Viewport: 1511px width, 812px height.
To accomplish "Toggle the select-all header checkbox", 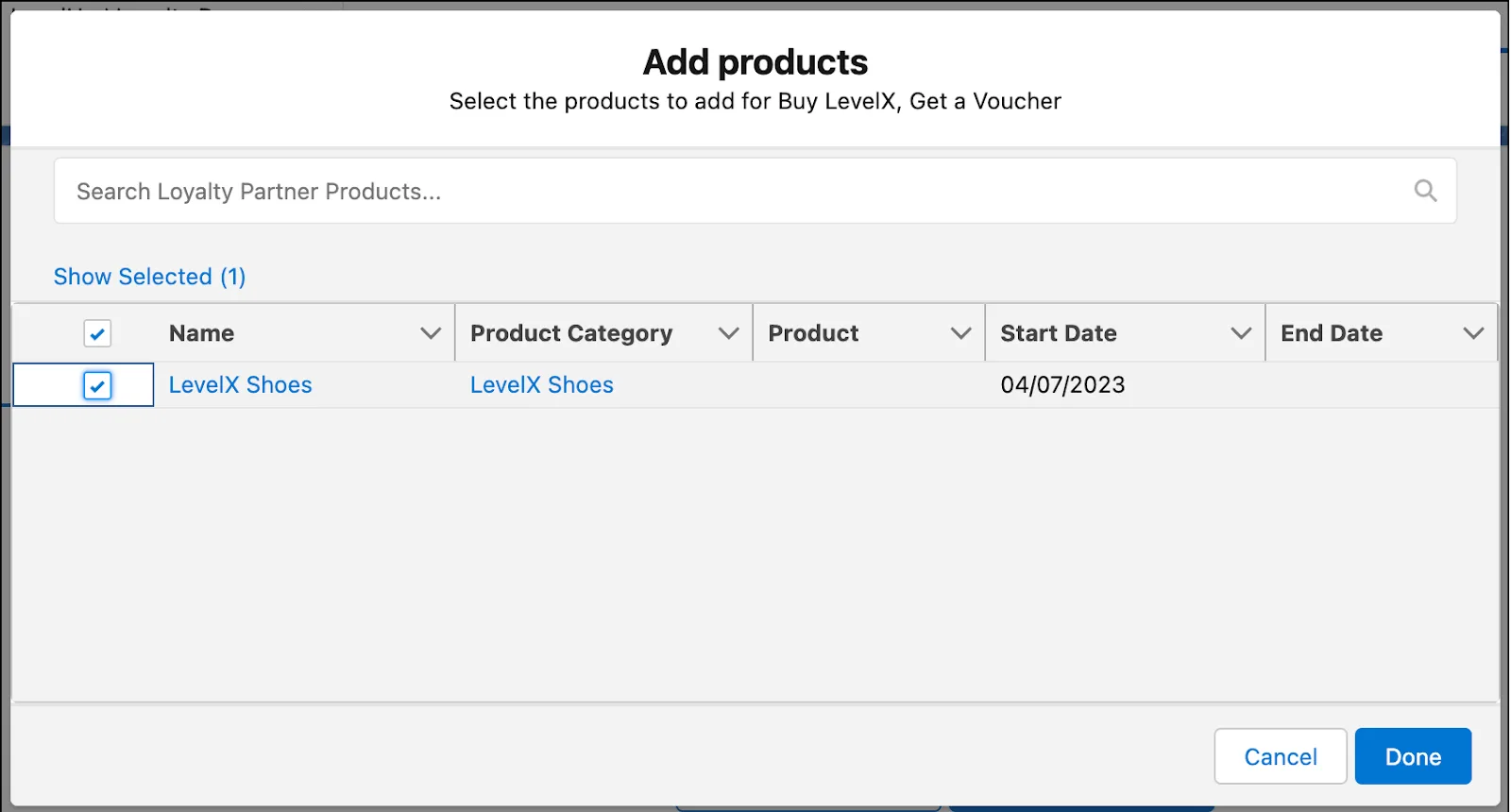I will click(x=97, y=333).
